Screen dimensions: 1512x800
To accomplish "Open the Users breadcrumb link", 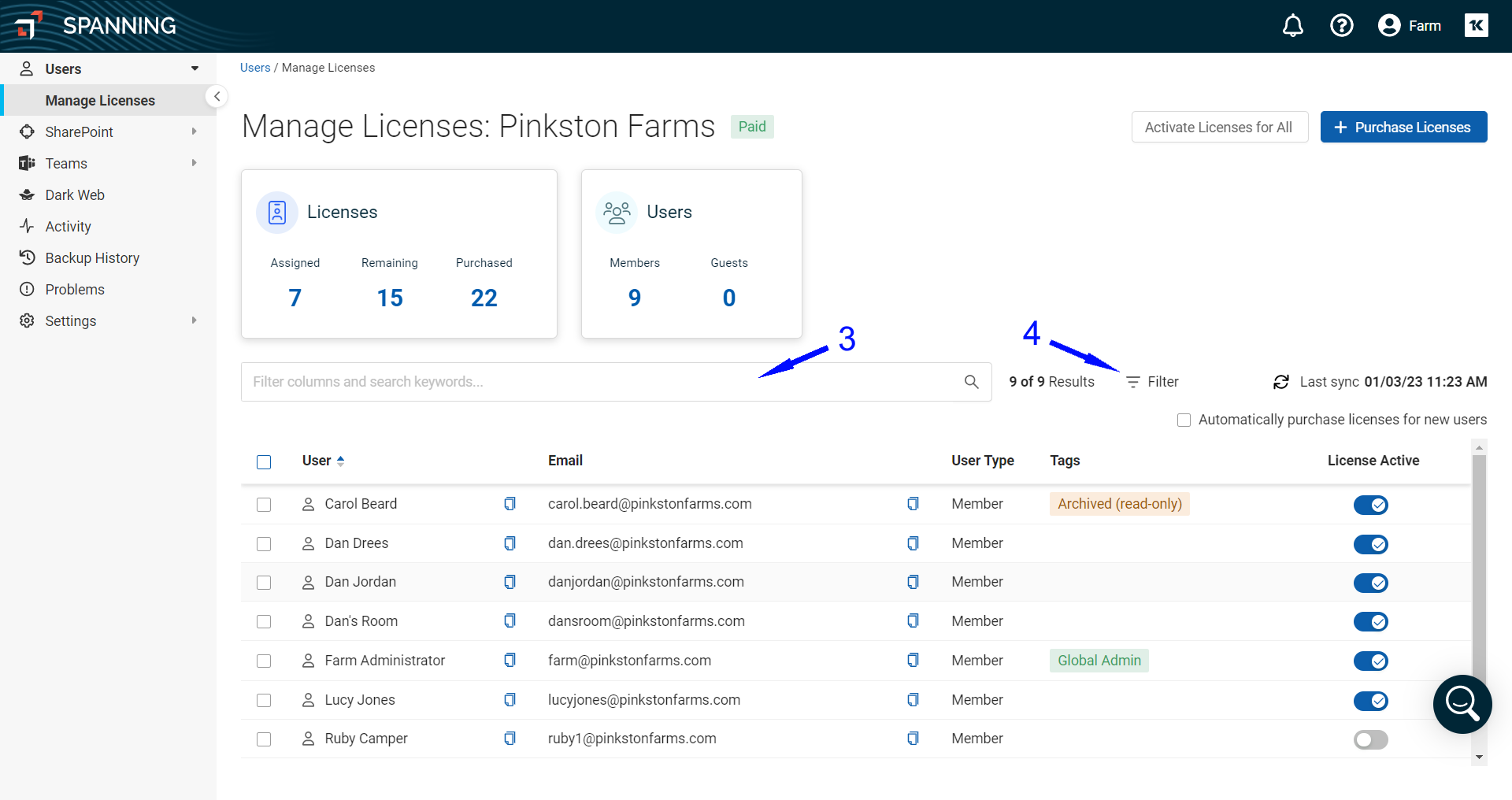I will point(254,67).
